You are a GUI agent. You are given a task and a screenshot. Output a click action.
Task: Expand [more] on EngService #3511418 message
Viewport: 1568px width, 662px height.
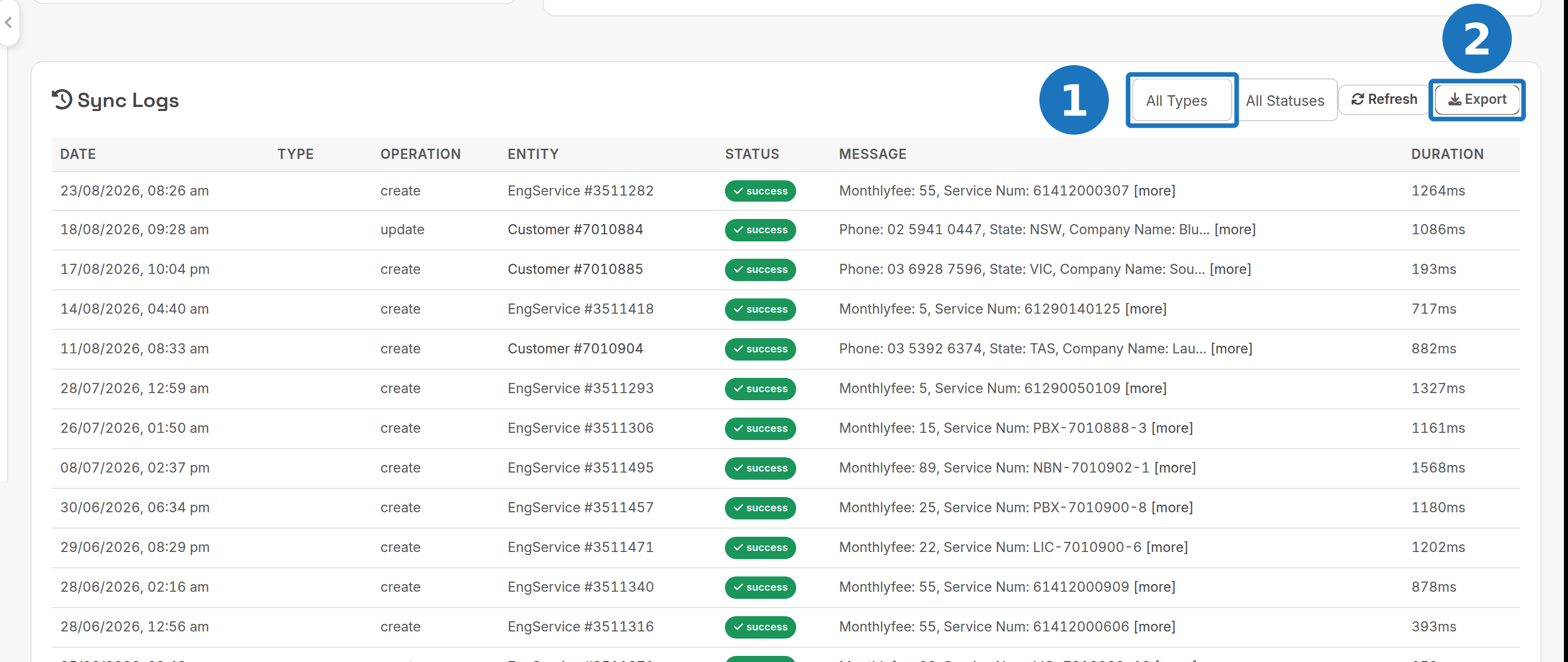[x=1146, y=309]
